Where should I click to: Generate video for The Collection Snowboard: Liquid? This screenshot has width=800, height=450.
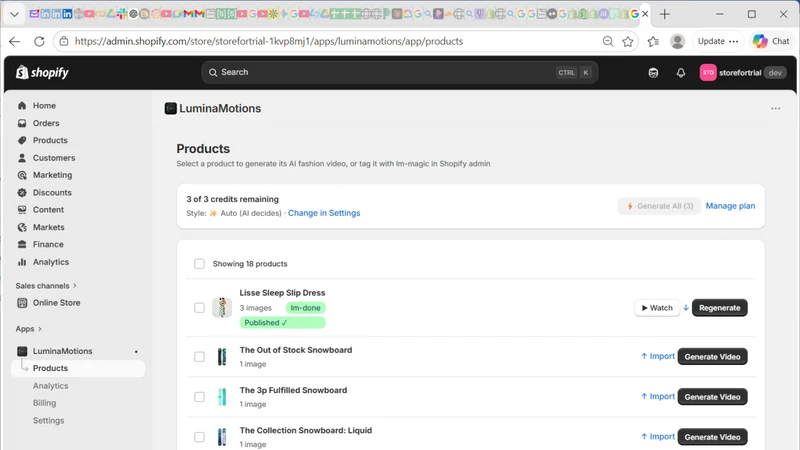pyautogui.click(x=712, y=437)
